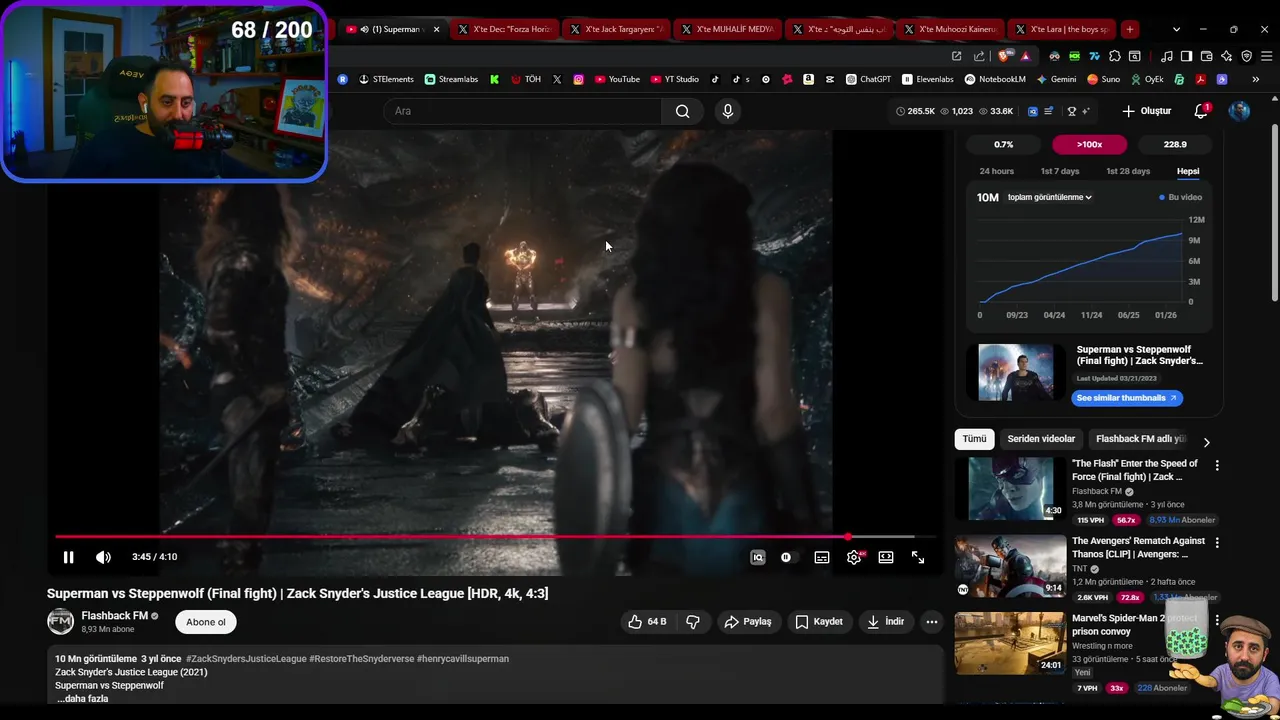Image resolution: width=1280 pixels, height=720 pixels.
Task: Pause the video with the pause button
Action: click(68, 557)
